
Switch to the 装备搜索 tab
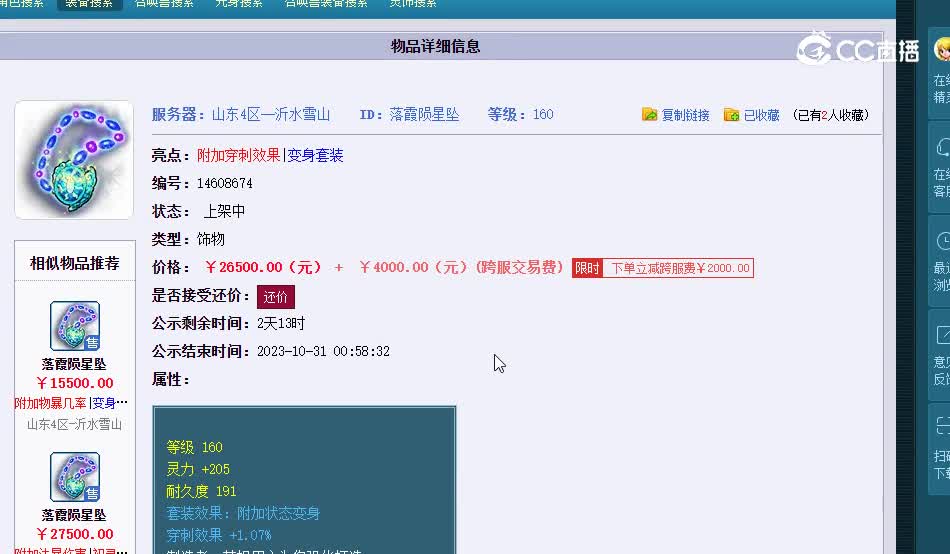[x=90, y=4]
